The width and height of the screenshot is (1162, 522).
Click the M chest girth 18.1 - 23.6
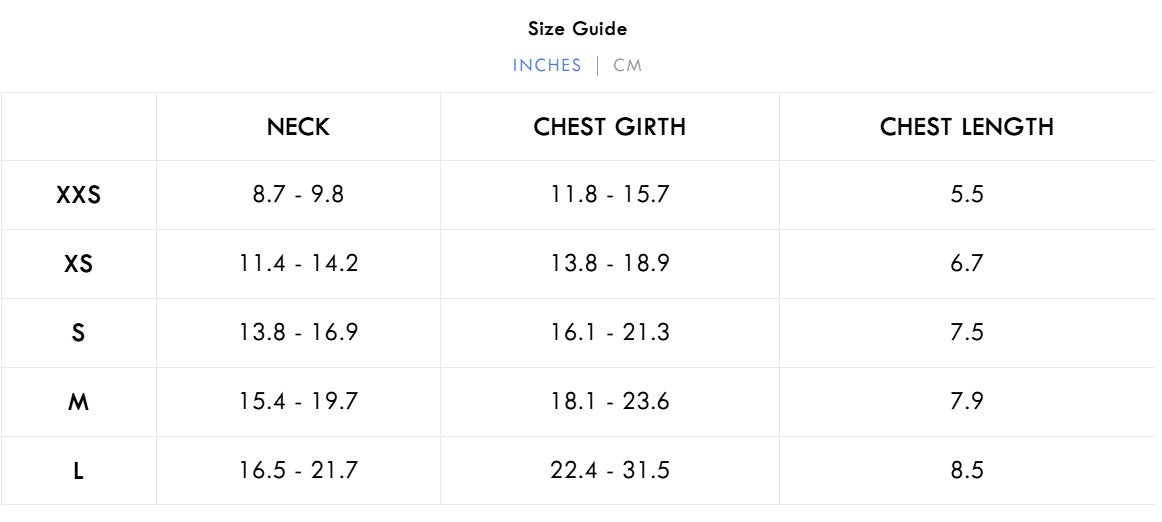[x=610, y=402]
